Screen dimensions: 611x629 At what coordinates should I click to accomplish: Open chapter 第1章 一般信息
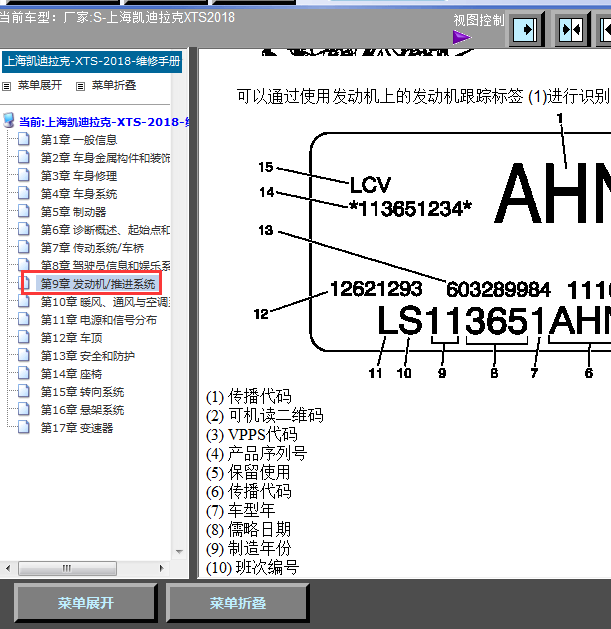79,140
